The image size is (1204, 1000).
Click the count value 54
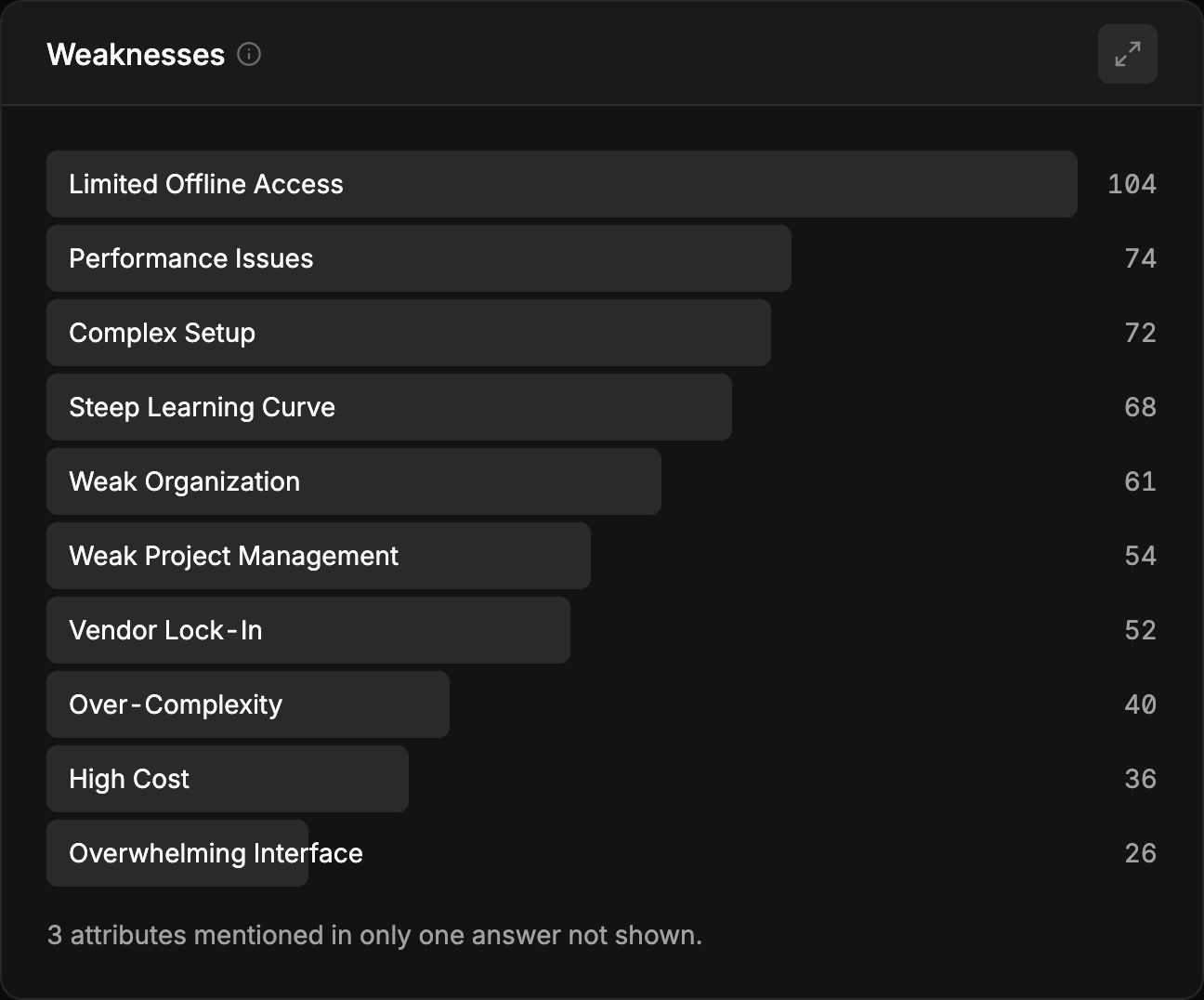1140,556
